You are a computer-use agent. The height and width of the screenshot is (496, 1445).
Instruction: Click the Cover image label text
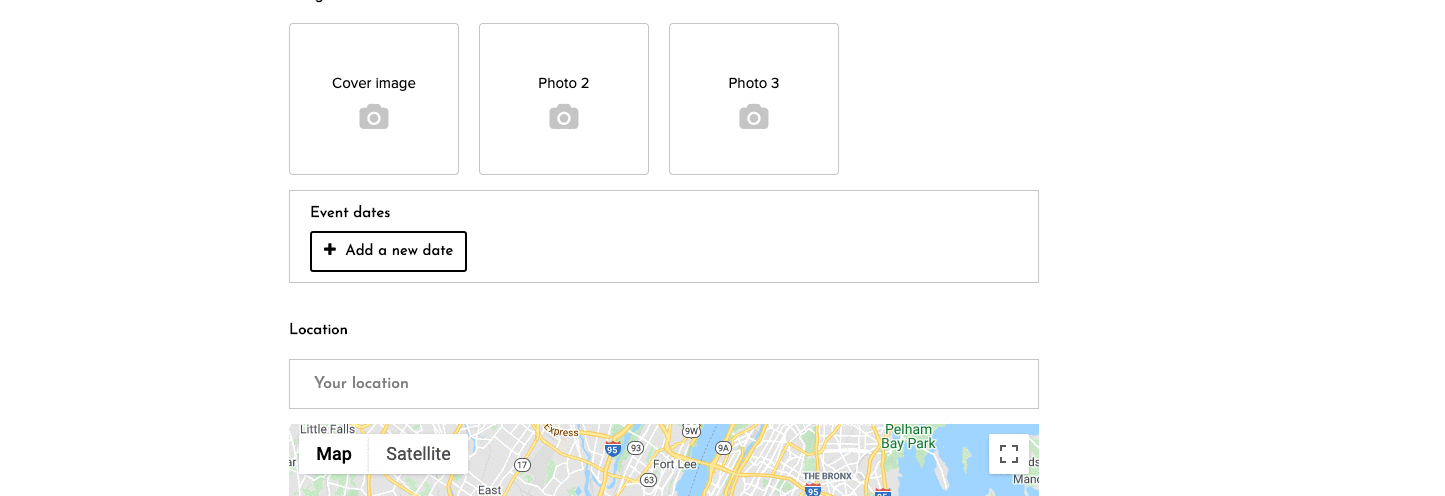click(x=374, y=83)
